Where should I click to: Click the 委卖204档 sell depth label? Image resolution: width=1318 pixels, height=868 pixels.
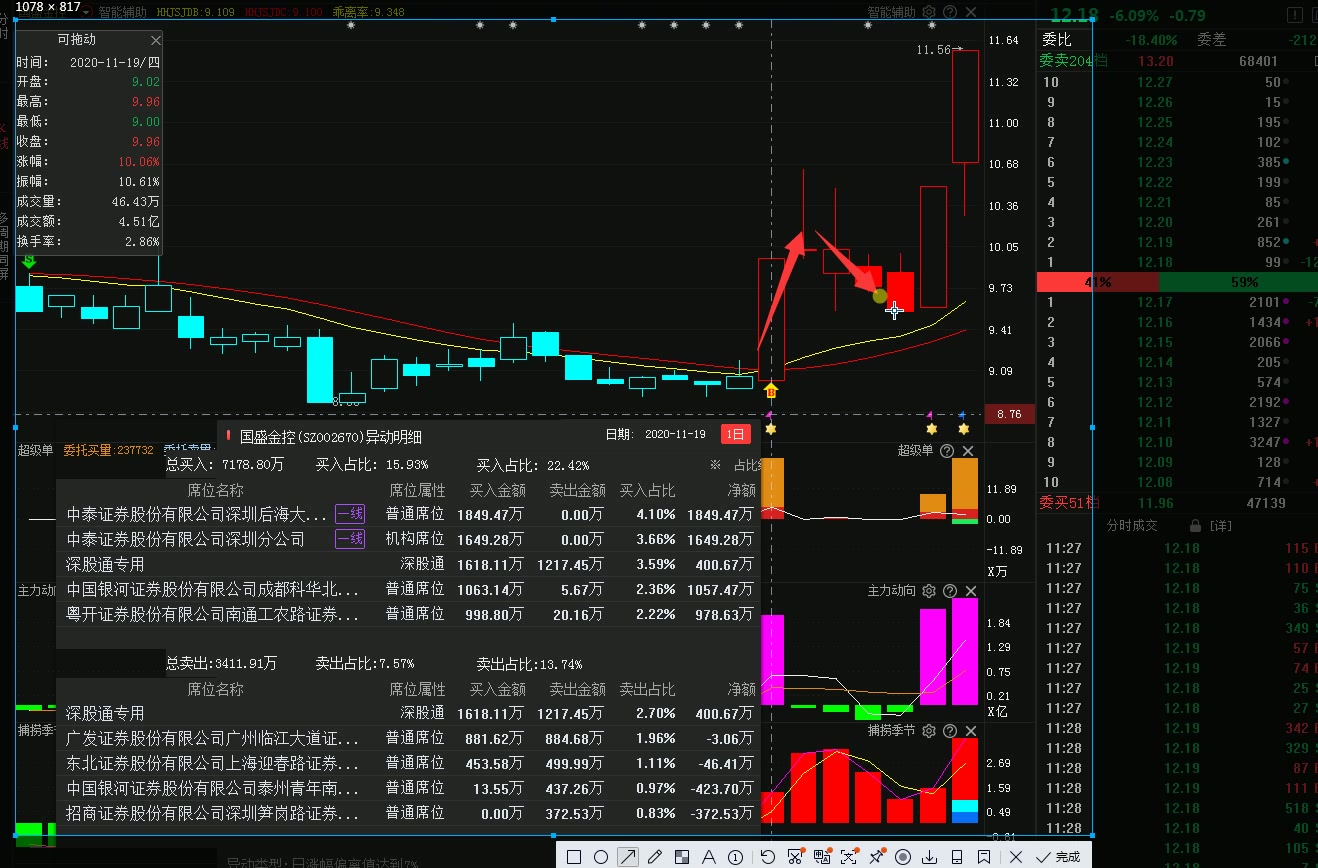click(1073, 60)
